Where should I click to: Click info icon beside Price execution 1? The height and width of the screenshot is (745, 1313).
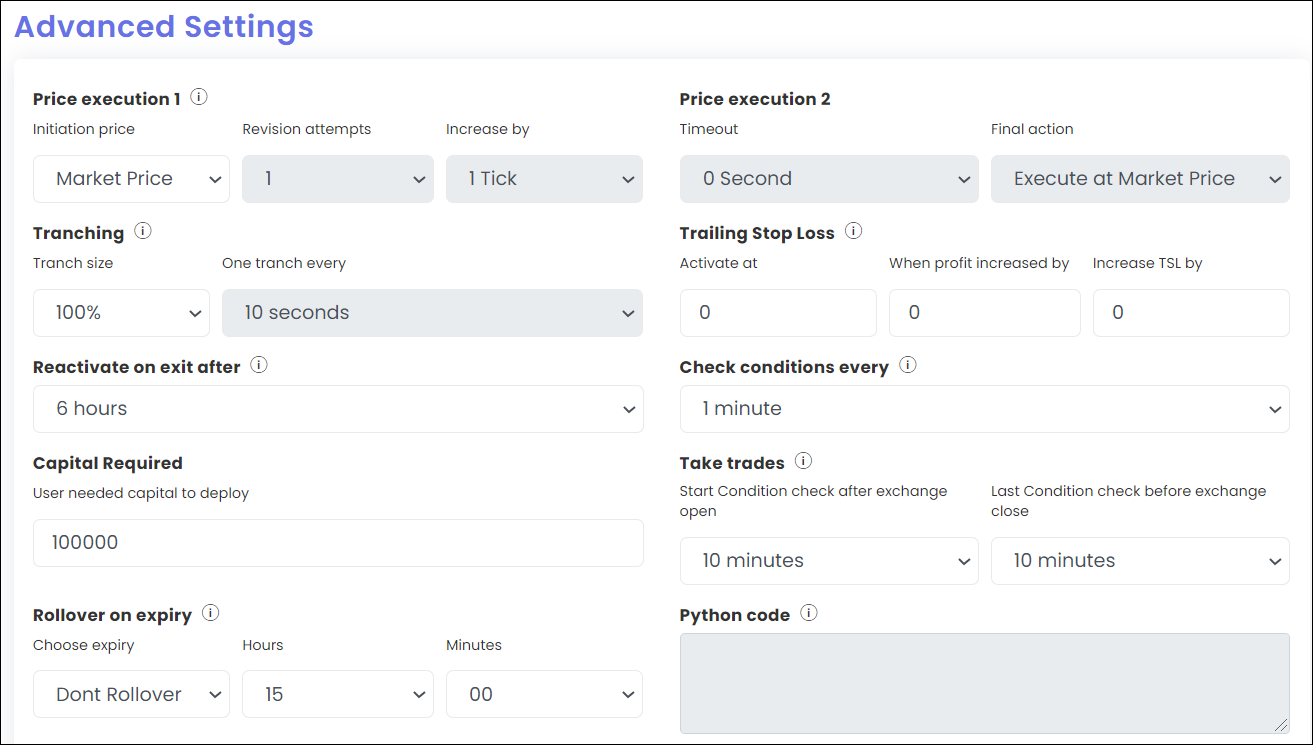199,97
